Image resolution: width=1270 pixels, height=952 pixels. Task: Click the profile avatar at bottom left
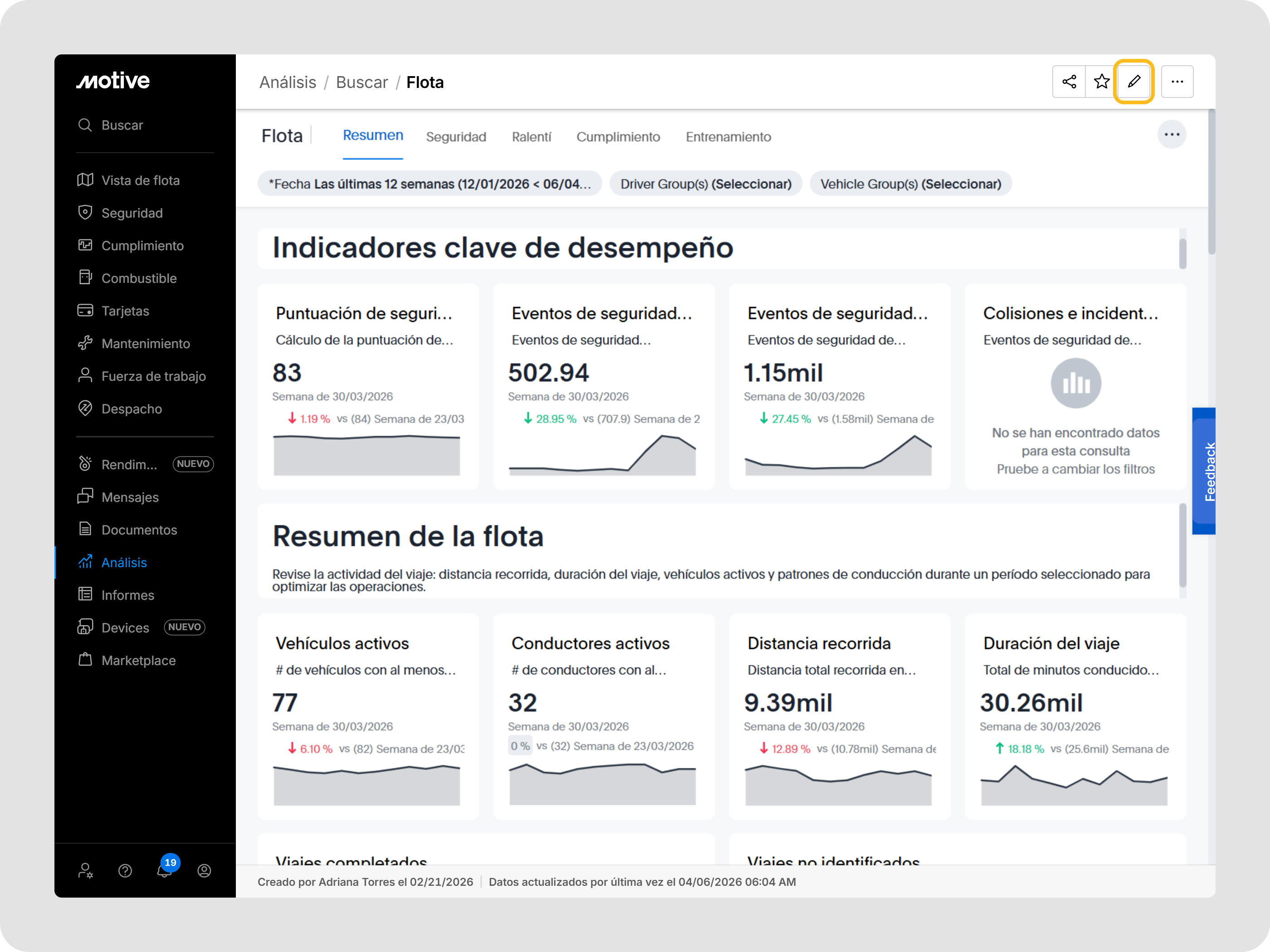205,870
